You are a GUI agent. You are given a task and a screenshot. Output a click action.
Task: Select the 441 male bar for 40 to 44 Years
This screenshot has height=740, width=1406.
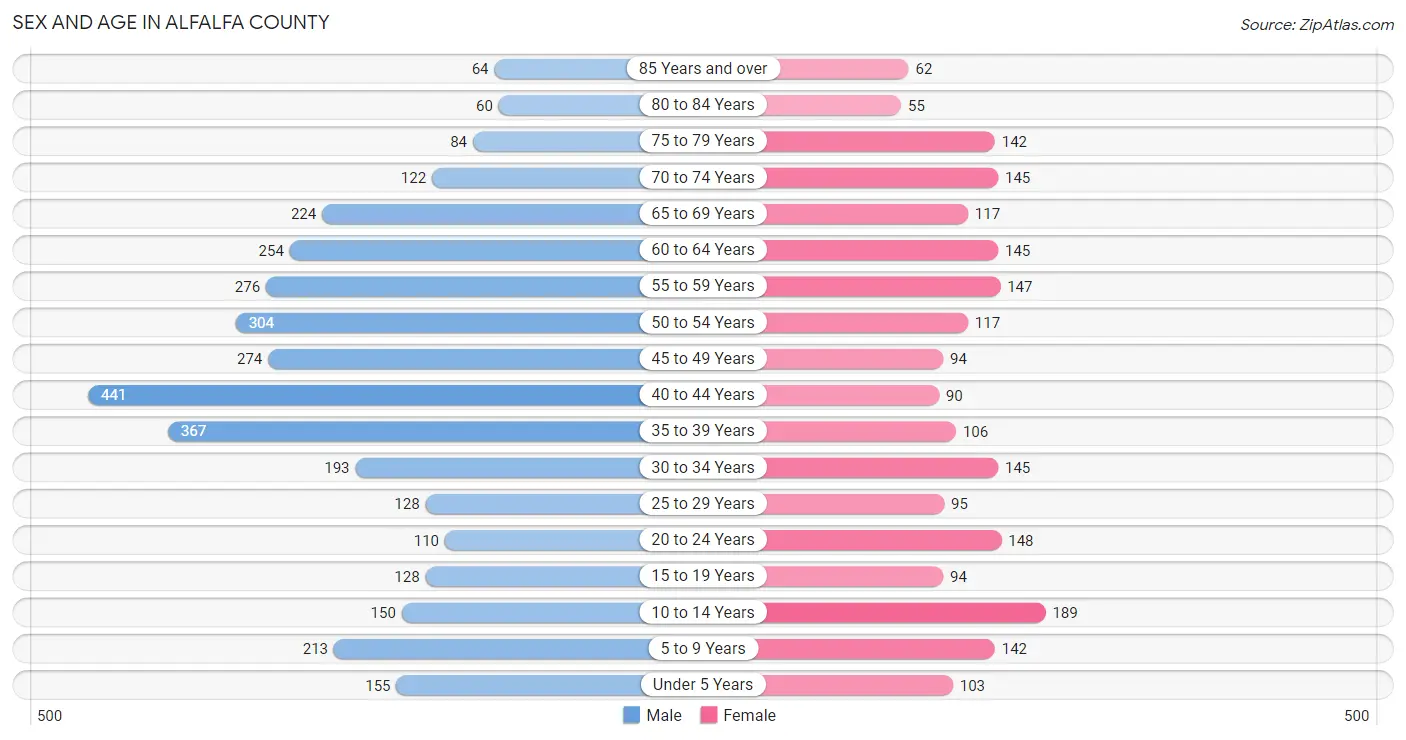coord(364,395)
